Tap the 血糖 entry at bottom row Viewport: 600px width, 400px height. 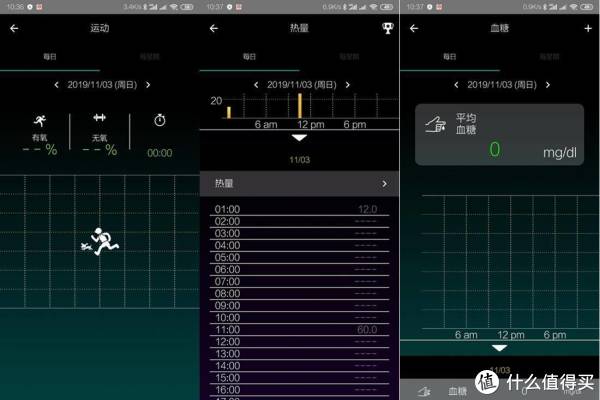457,391
